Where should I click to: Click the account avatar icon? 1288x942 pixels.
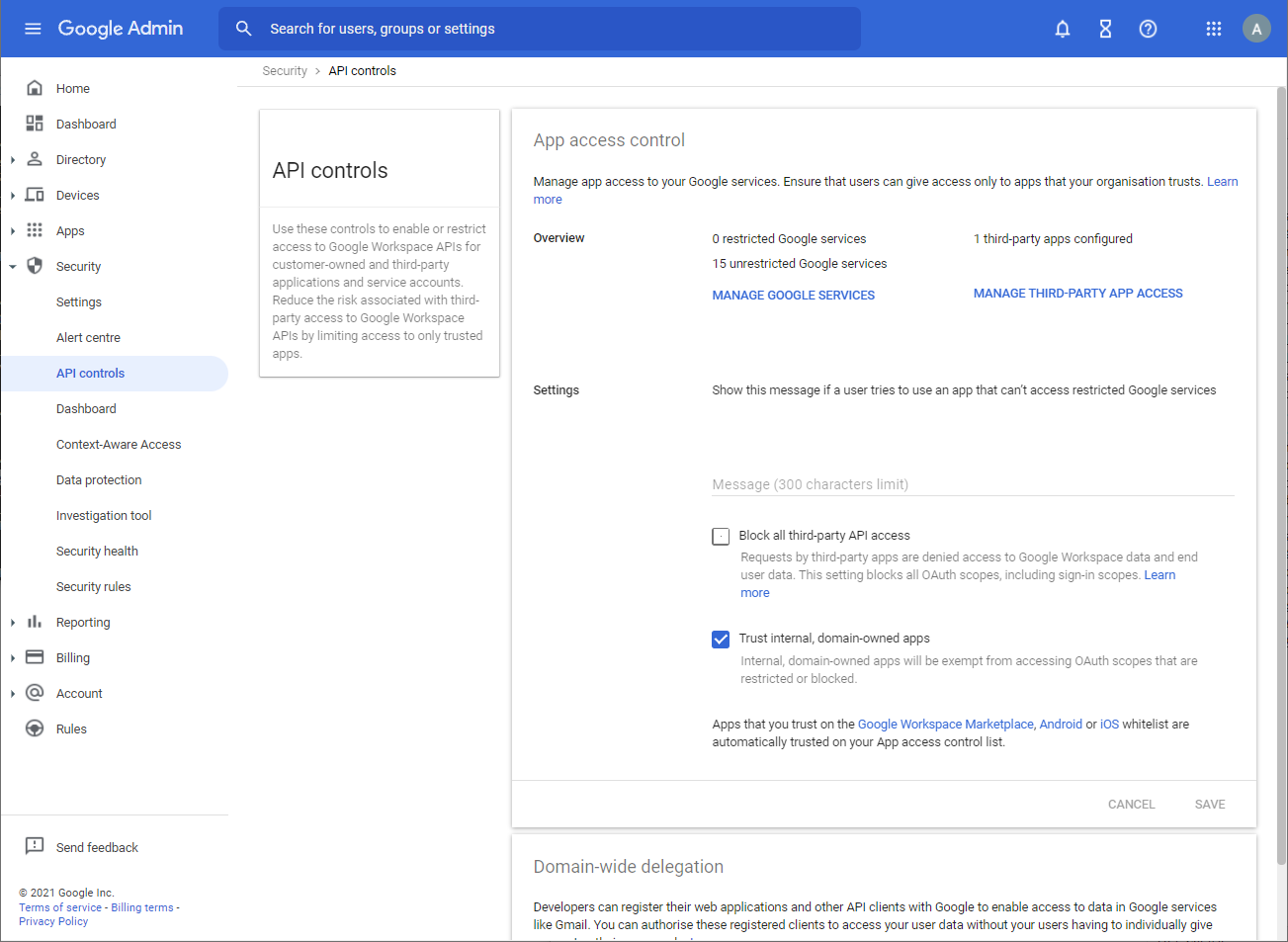click(1256, 28)
